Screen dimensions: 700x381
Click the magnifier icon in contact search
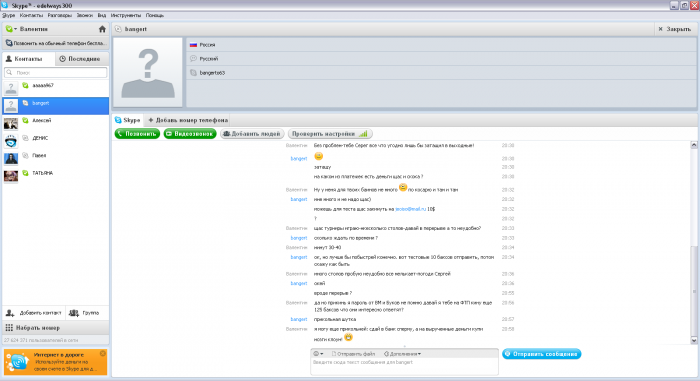[x=9, y=72]
